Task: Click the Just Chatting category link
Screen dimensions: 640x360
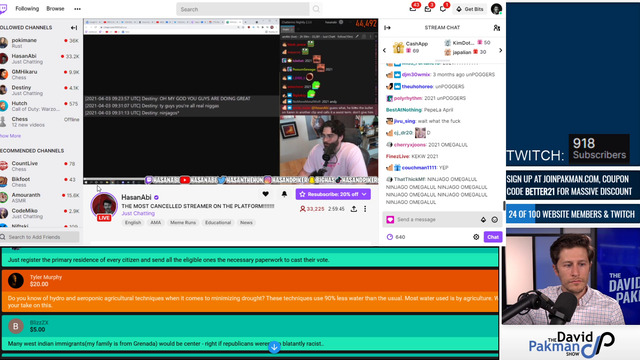Action: pos(138,213)
